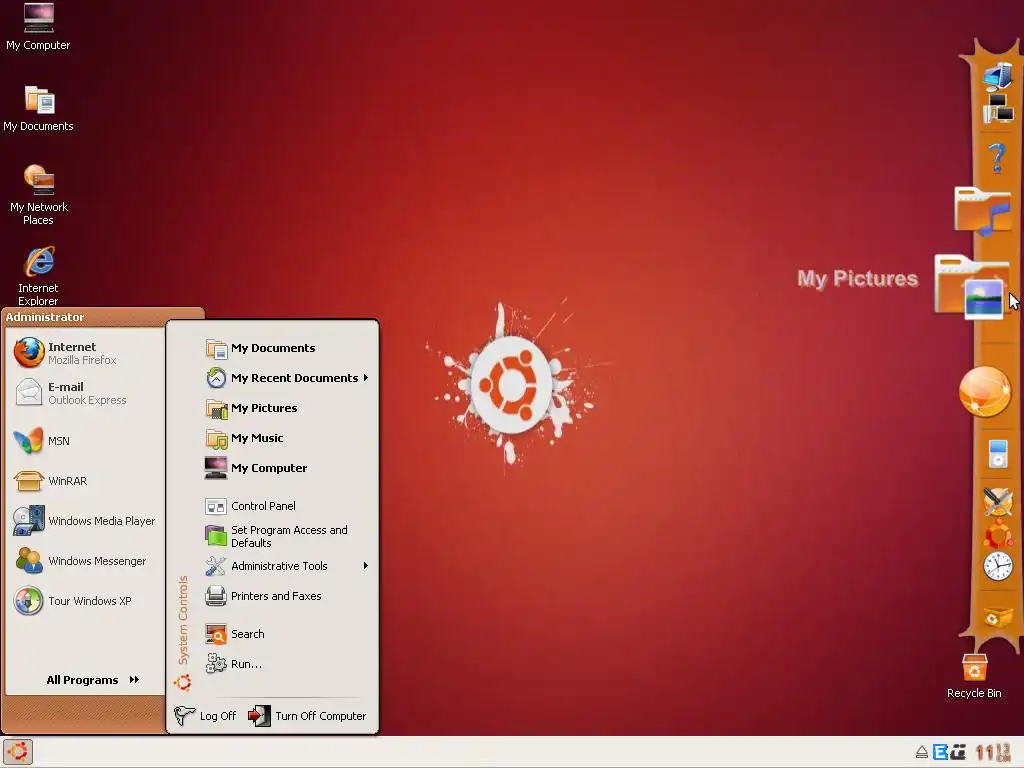
Task: Launch Mozilla Firefox from Start menu
Action: pyautogui.click(x=84, y=353)
